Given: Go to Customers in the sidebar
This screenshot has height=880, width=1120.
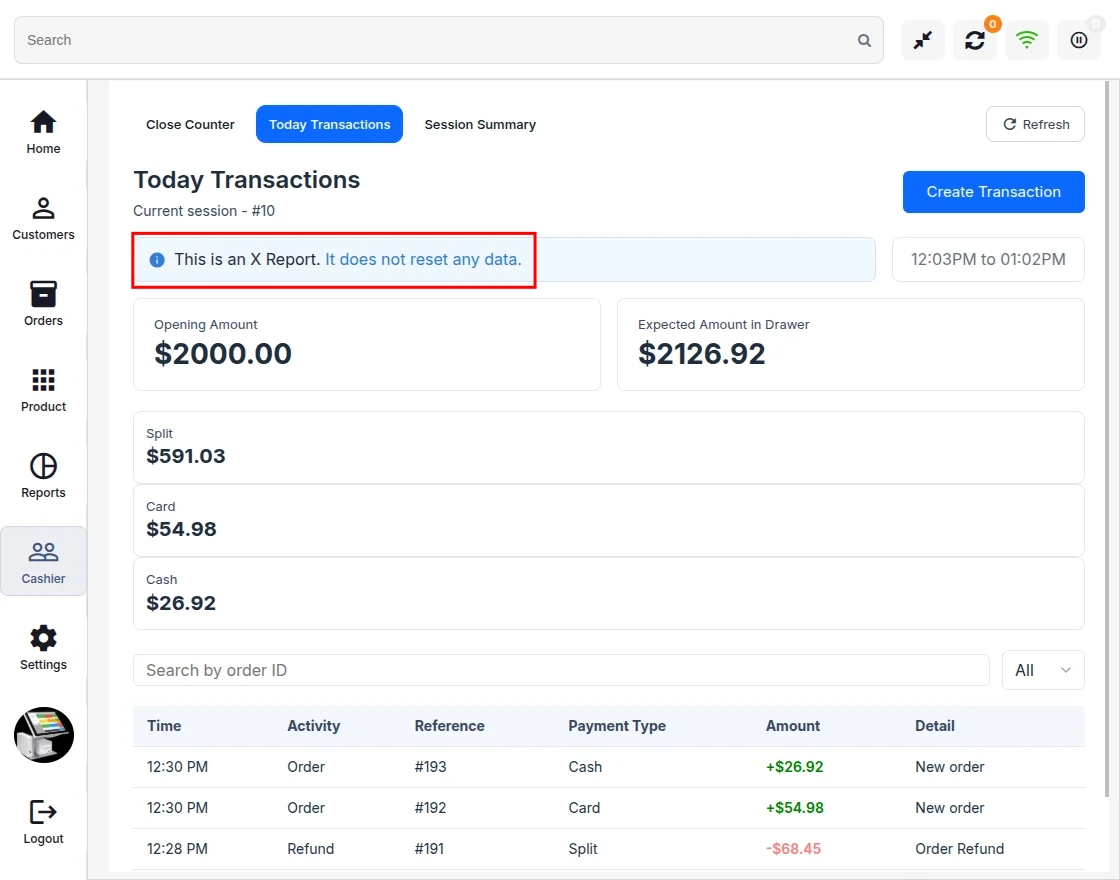Looking at the screenshot, I should (43, 219).
